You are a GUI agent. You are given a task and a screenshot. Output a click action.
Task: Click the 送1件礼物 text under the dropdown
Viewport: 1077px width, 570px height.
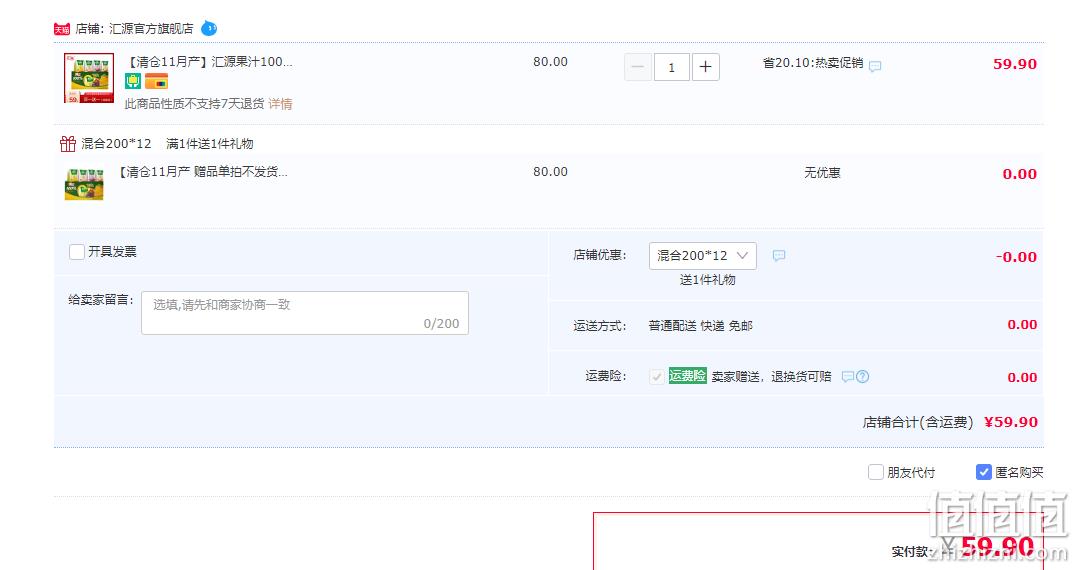[707, 280]
